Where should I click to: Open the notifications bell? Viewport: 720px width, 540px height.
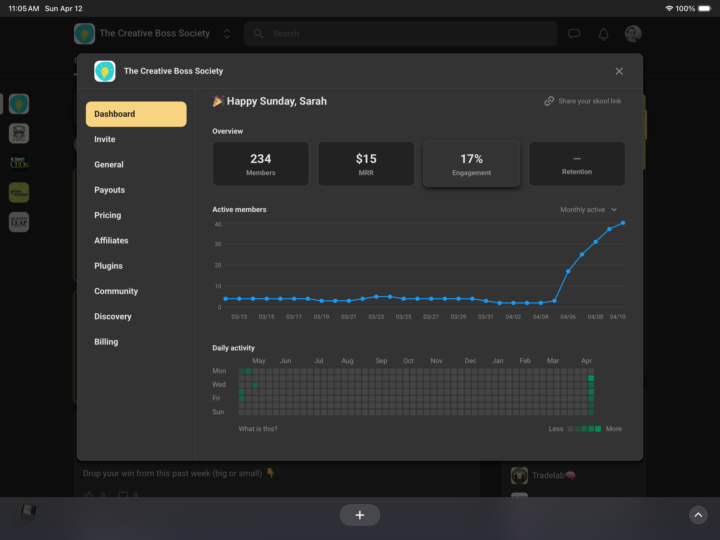point(603,34)
